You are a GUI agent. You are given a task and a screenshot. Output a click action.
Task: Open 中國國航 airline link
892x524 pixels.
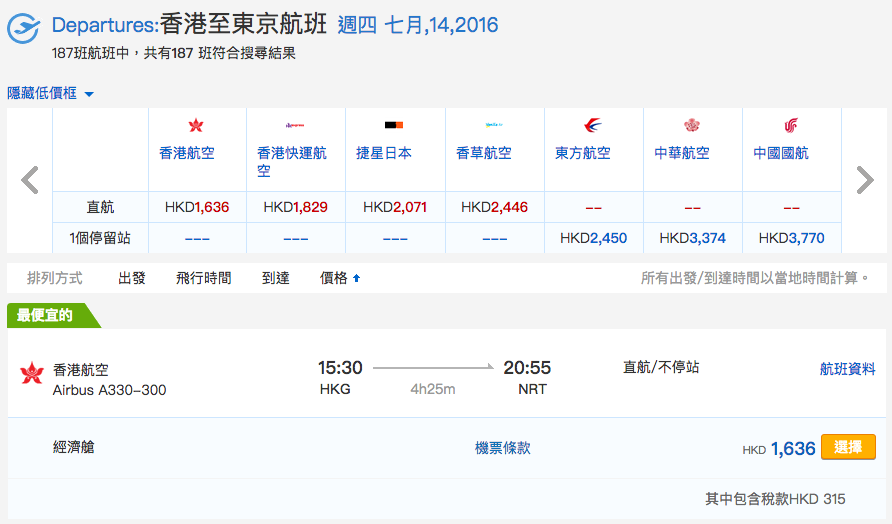(x=780, y=153)
